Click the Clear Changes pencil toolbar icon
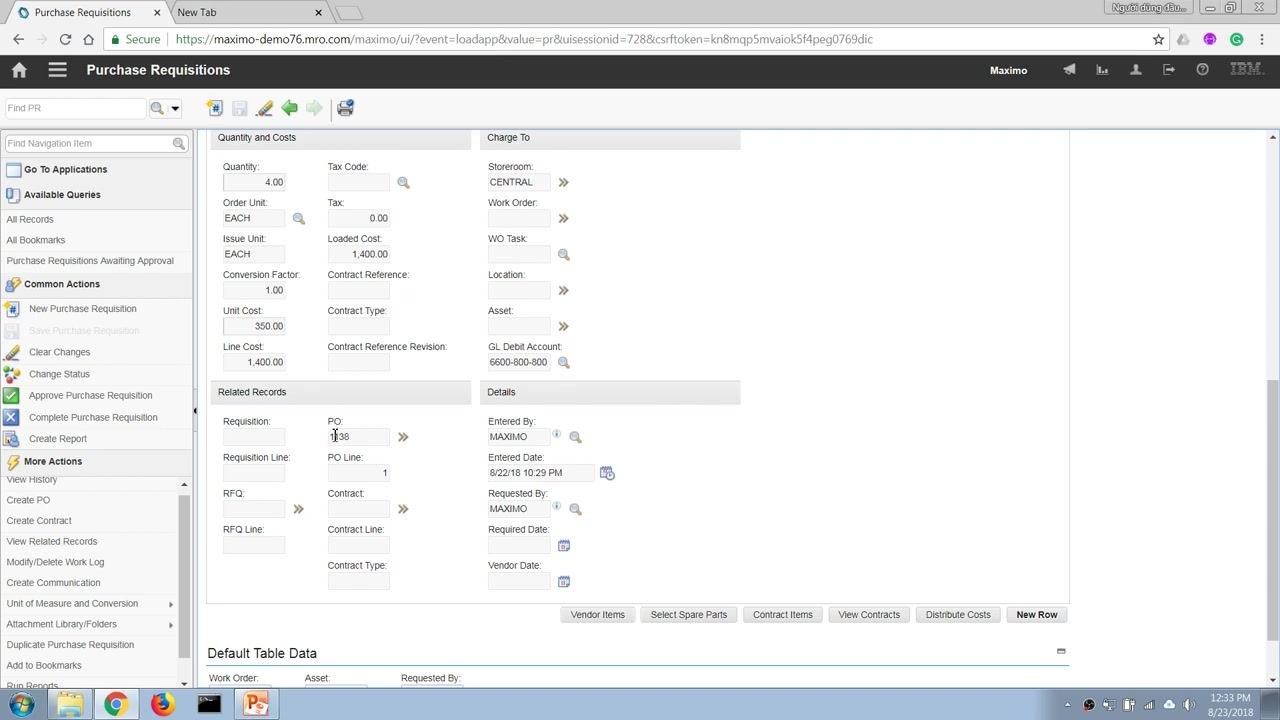 tap(264, 108)
